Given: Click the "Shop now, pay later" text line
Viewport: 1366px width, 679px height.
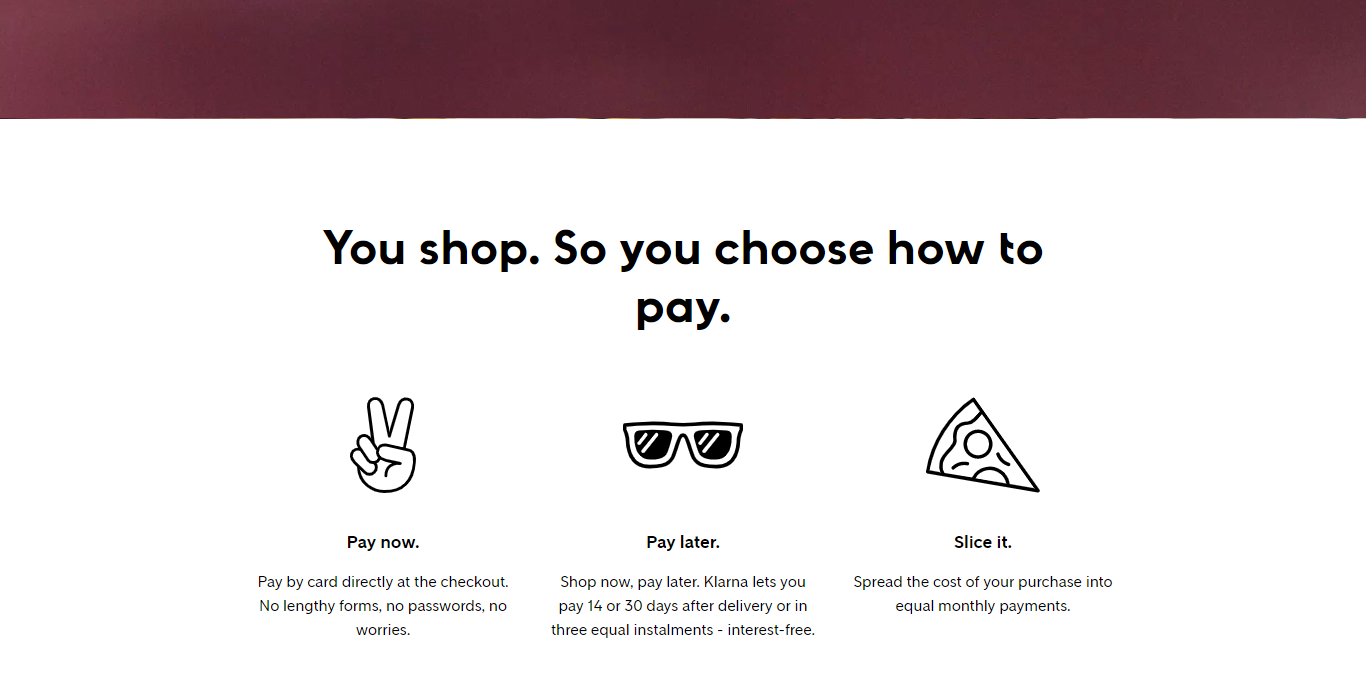Looking at the screenshot, I should pyautogui.click(x=683, y=581).
